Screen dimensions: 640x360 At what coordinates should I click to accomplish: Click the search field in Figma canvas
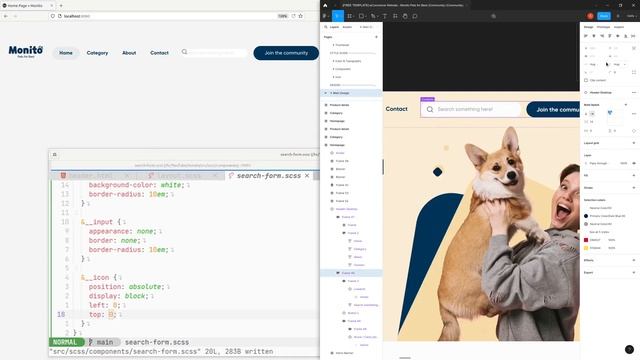tap(471, 109)
